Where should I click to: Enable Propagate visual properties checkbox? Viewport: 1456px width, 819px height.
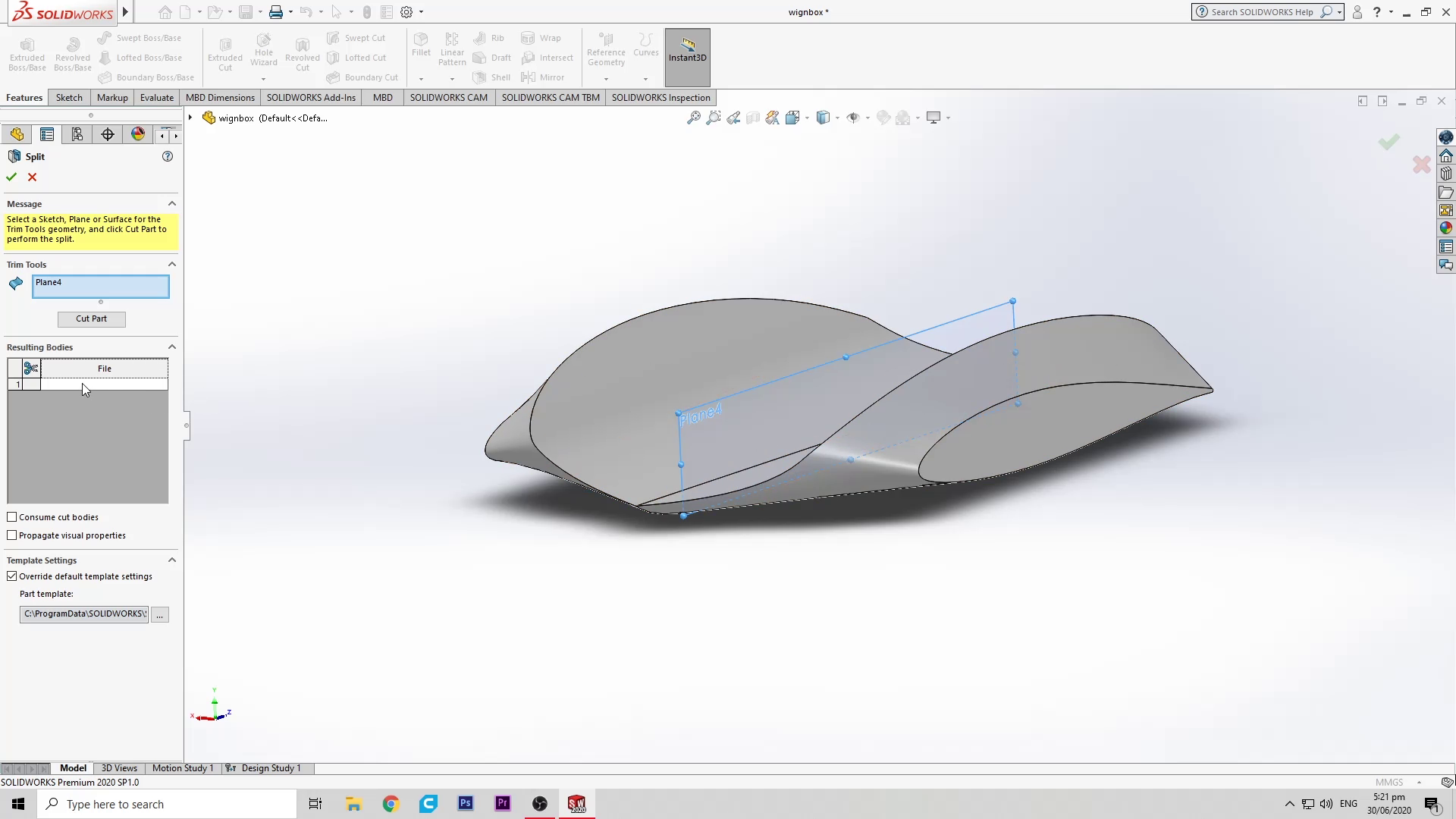click(12, 535)
